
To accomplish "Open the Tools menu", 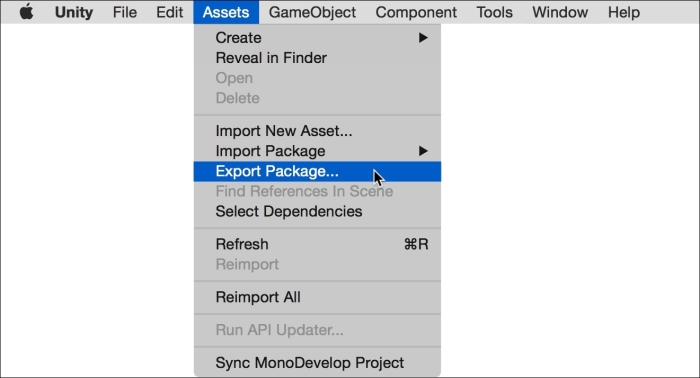I will point(494,12).
